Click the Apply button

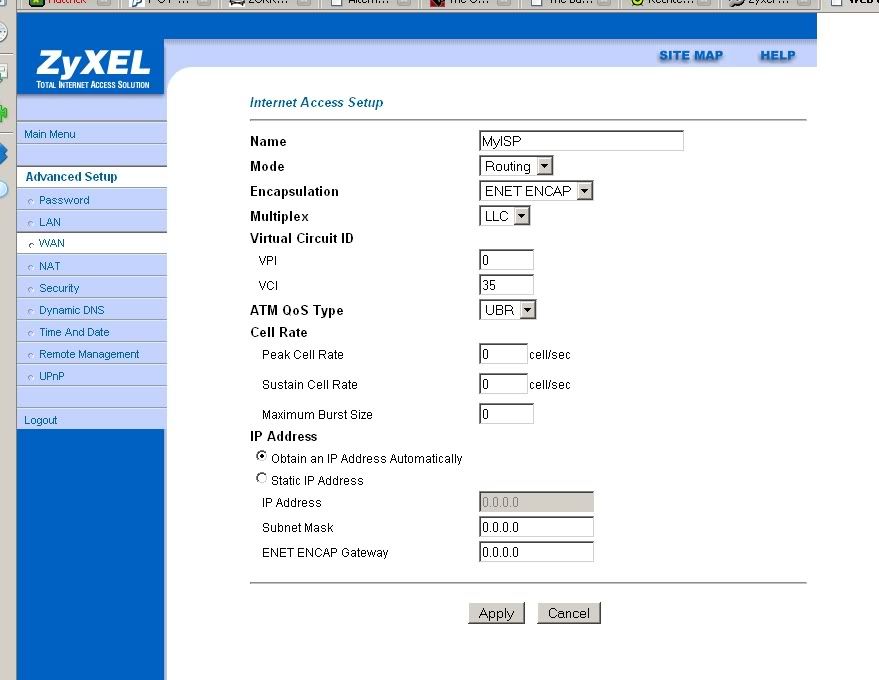(x=496, y=613)
